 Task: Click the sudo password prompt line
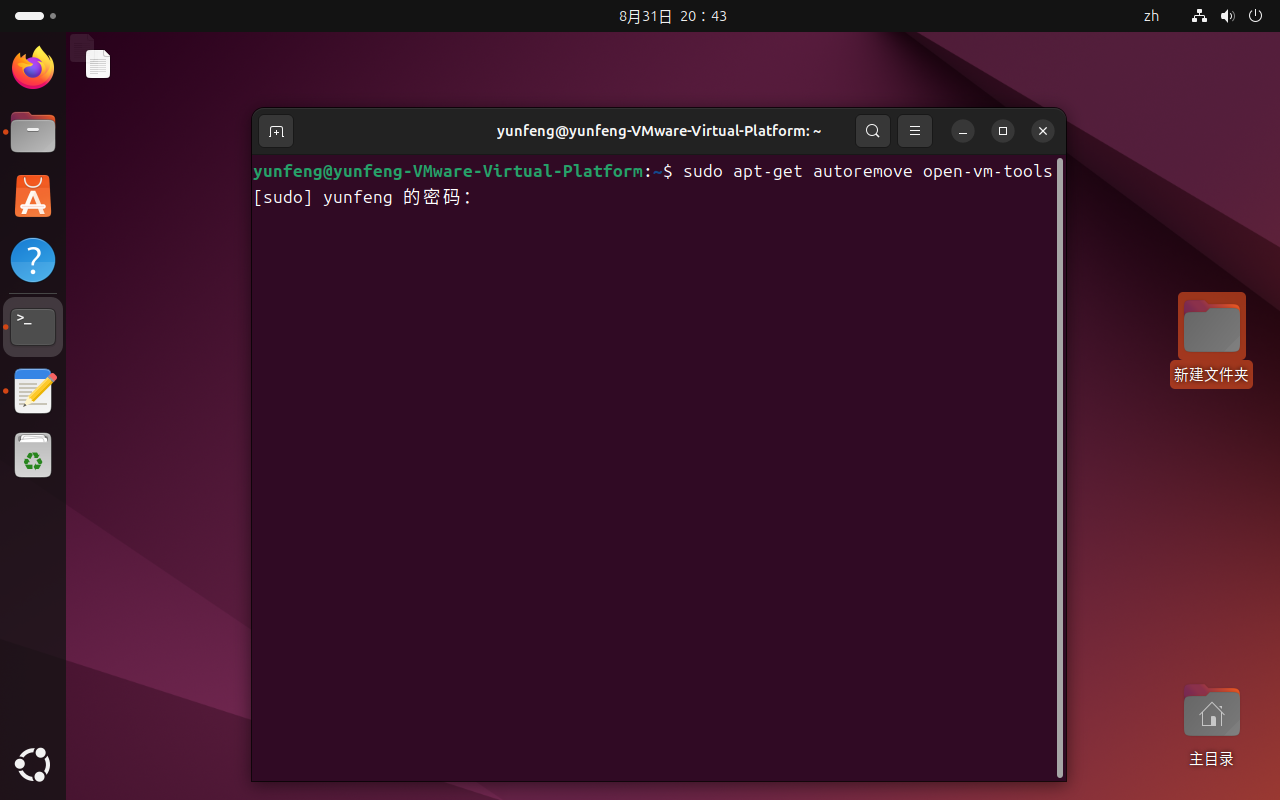tap(363, 197)
